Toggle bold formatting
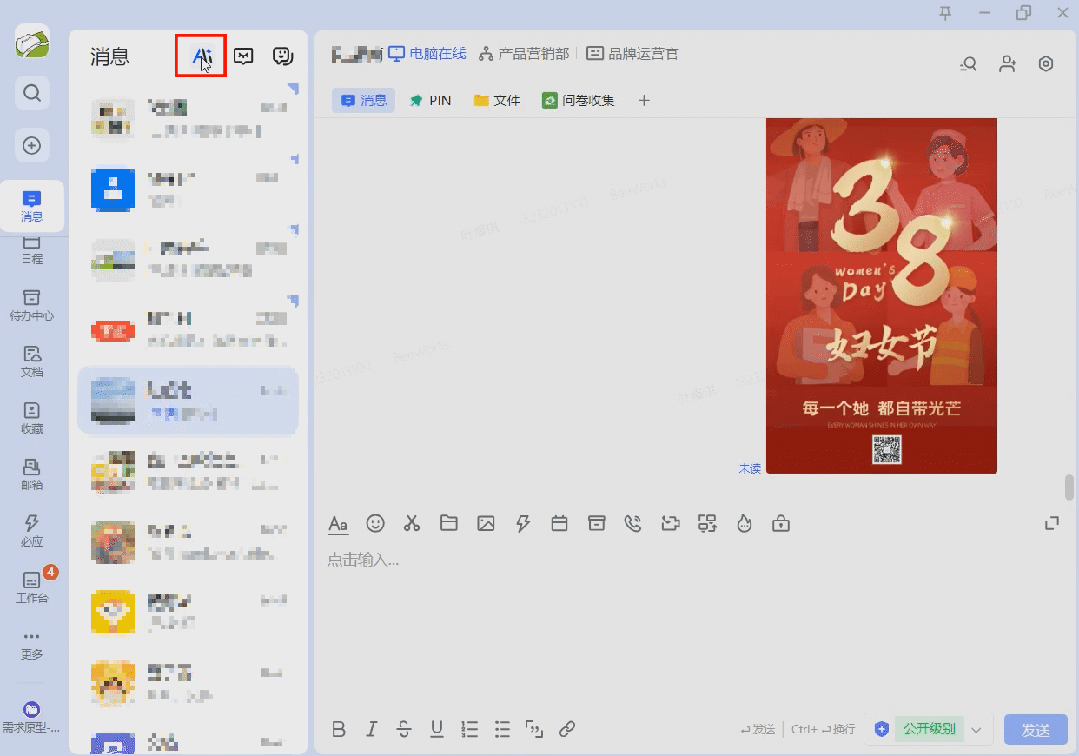Screen dimensions: 1079x756 339,729
